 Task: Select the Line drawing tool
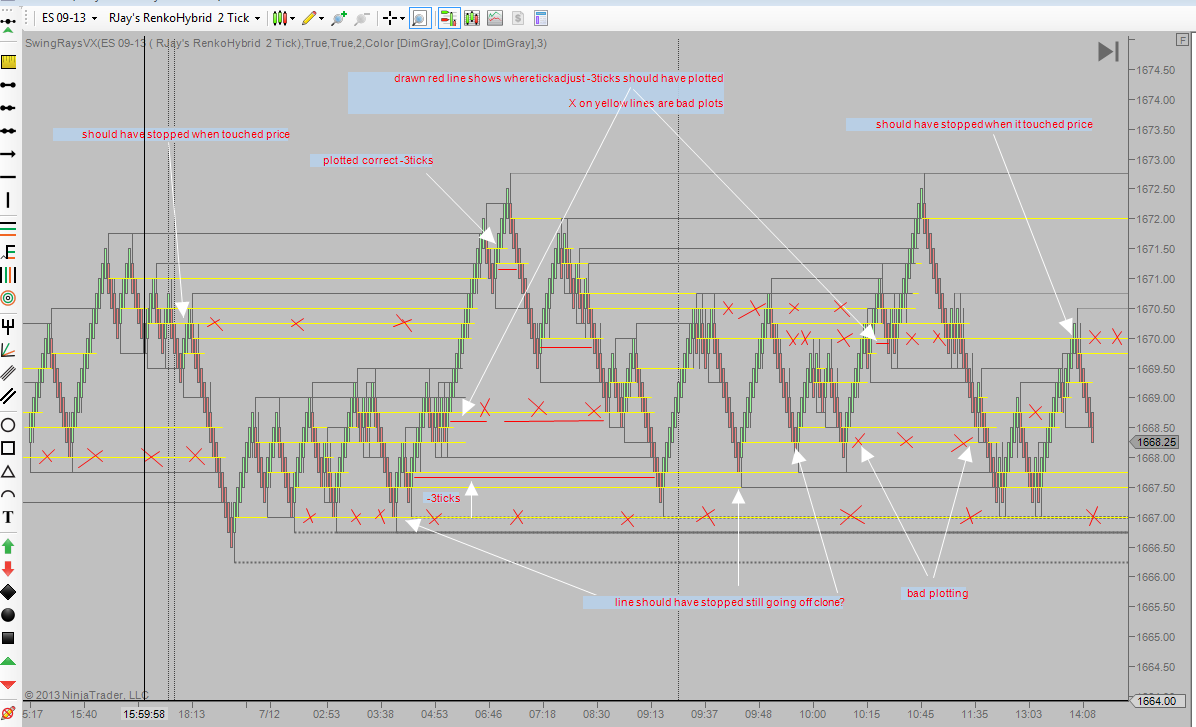coord(8,85)
